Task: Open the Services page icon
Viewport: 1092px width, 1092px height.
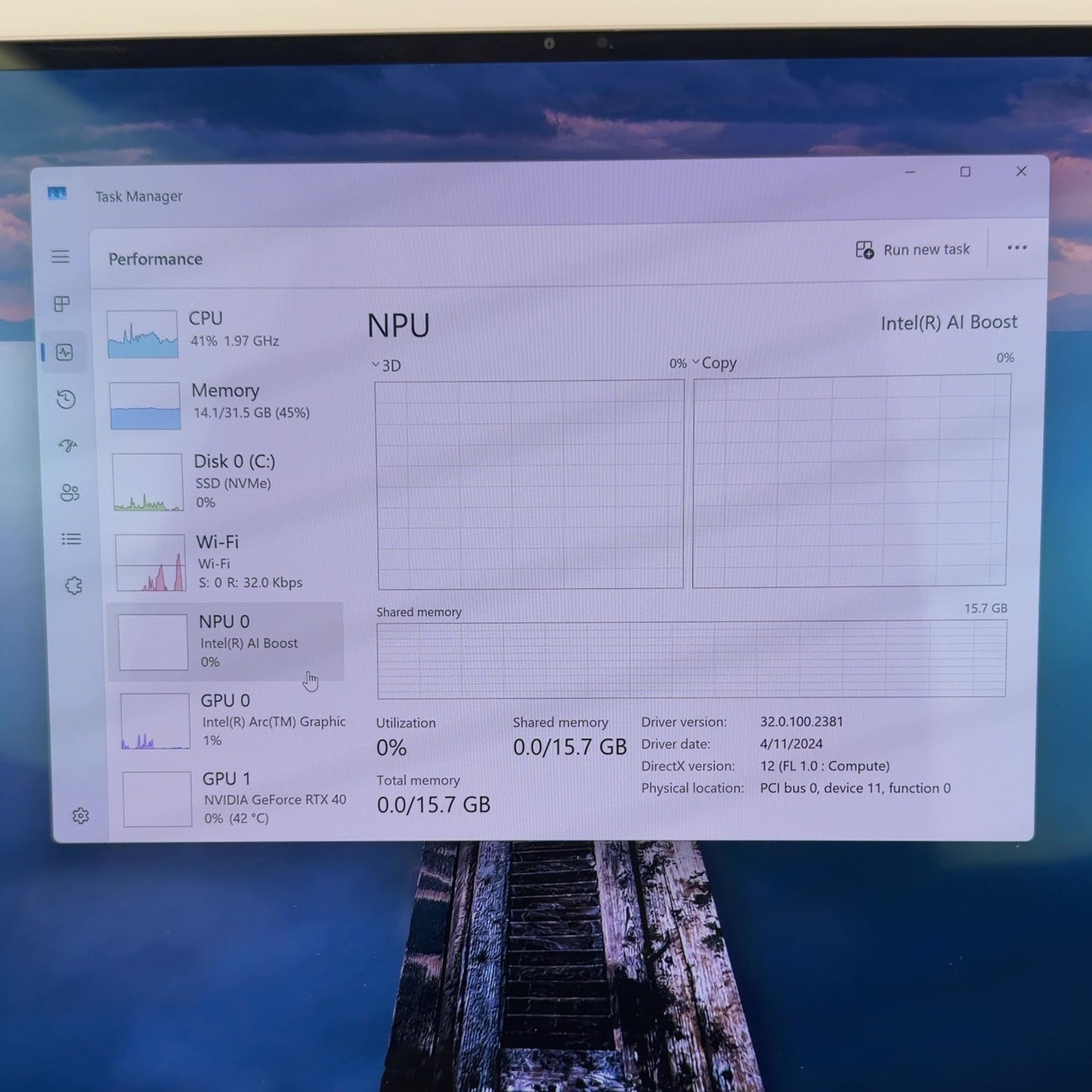Action: 73,586
